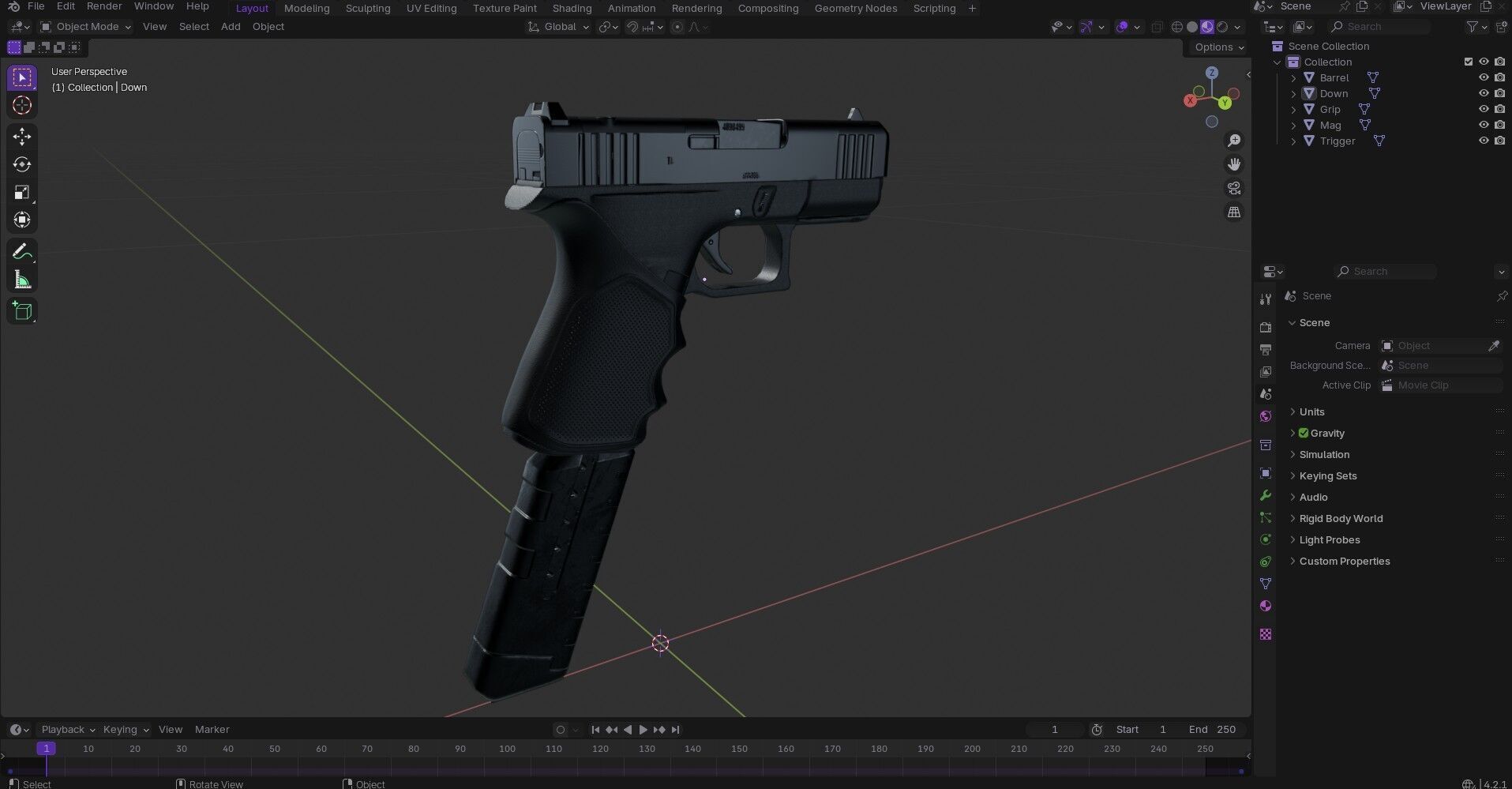Select the Annotate tool
Screen dimensions: 1512x789
(22, 252)
